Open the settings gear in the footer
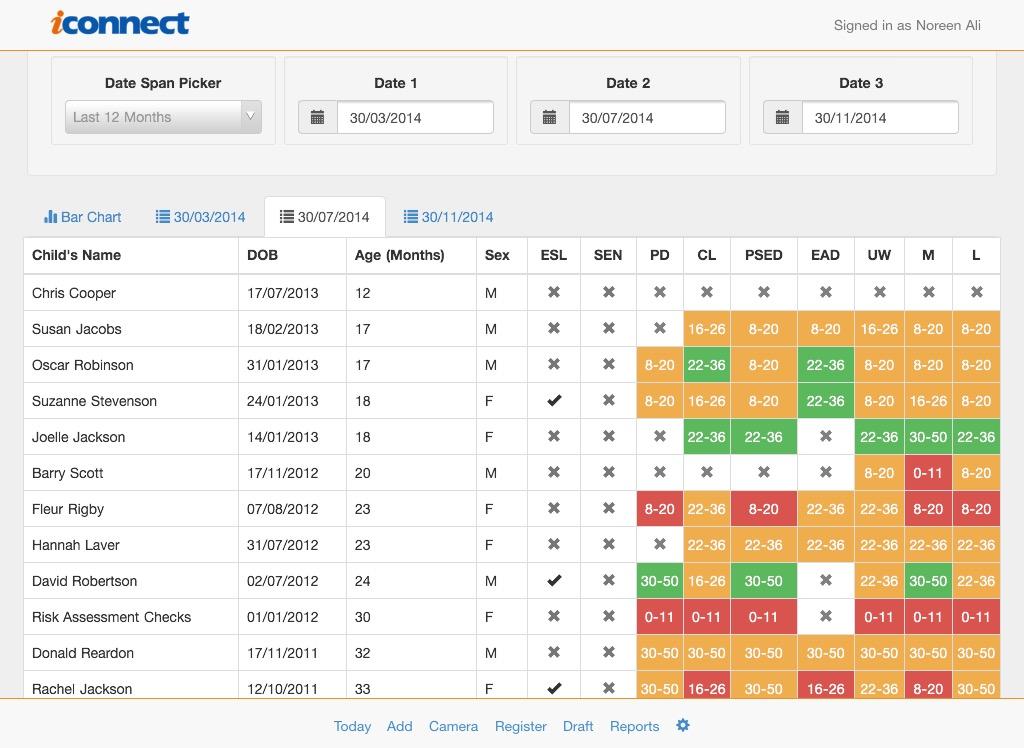The height and width of the screenshot is (748, 1024). (682, 725)
